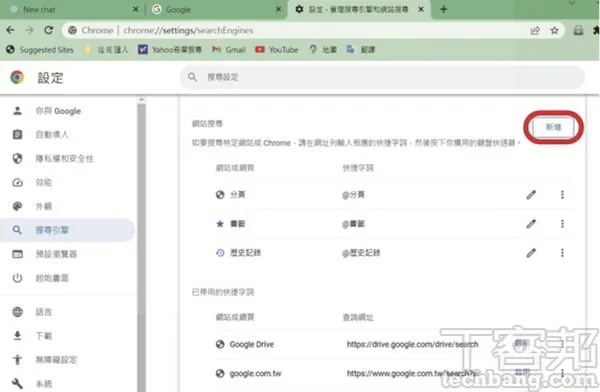Open the 翻譯 translate bookmark

point(360,50)
